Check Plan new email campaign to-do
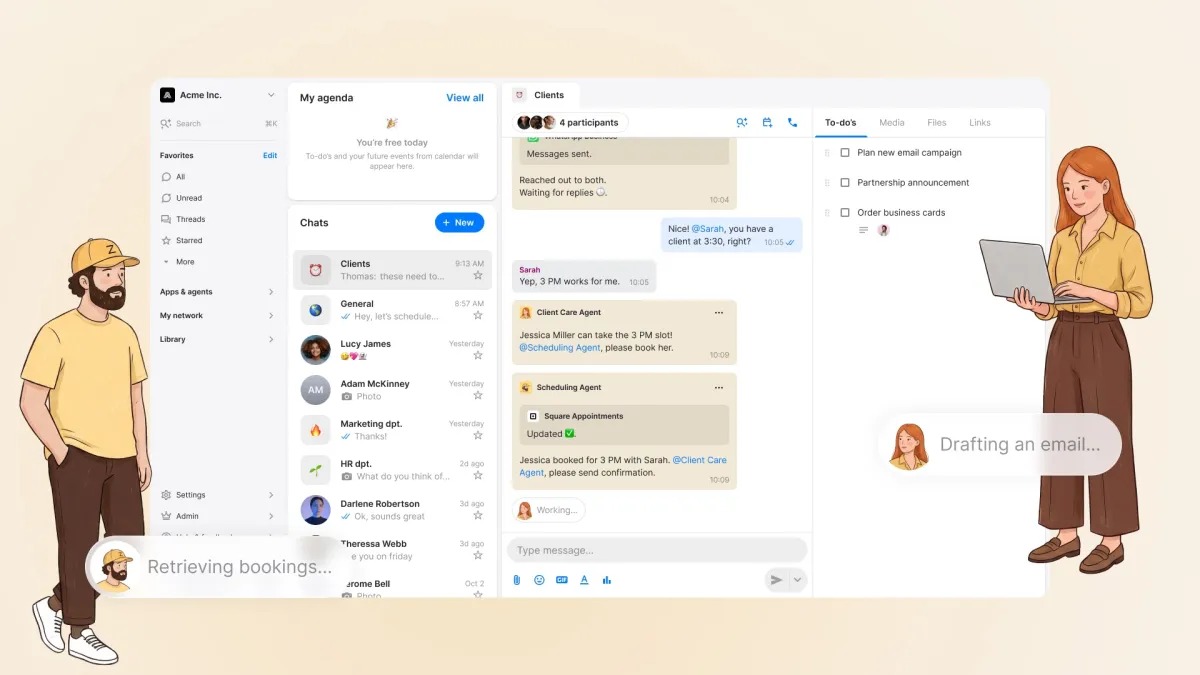Image resolution: width=1200 pixels, height=675 pixels. [x=845, y=153]
